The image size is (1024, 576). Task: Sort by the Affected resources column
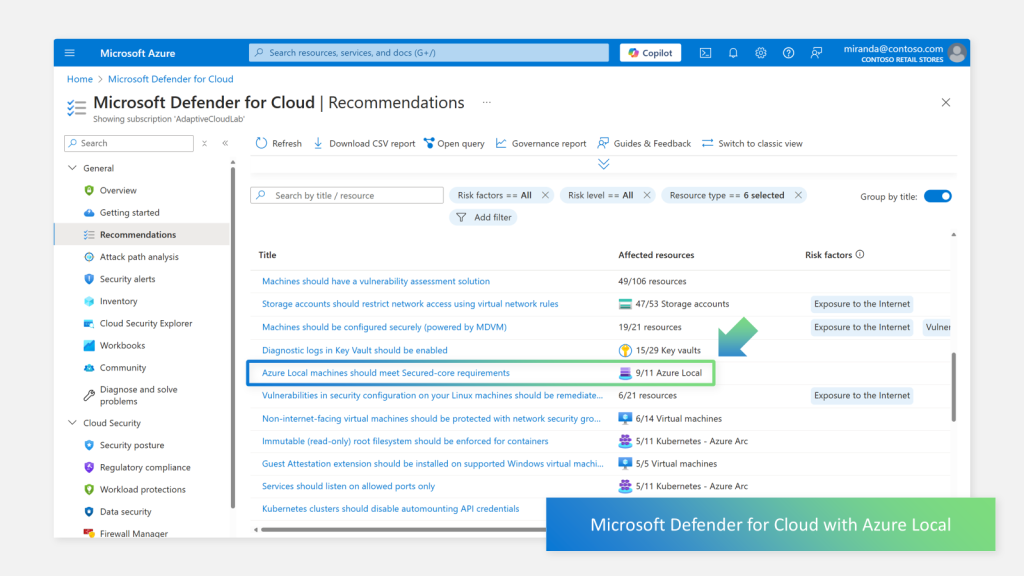[x=656, y=255]
